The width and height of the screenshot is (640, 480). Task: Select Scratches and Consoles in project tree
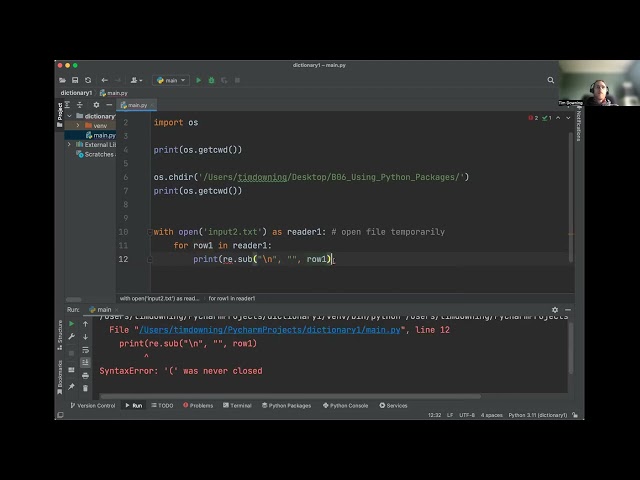[x=96, y=154]
